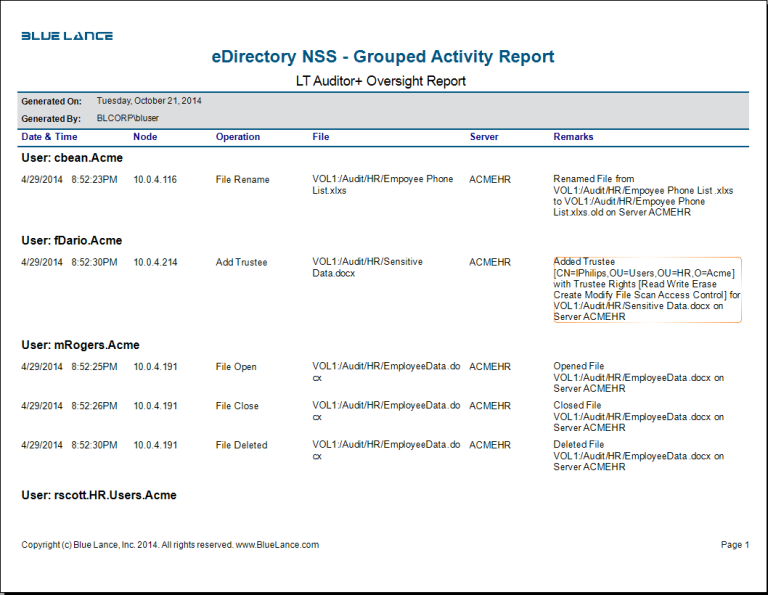Click the File column header

(x=320, y=137)
